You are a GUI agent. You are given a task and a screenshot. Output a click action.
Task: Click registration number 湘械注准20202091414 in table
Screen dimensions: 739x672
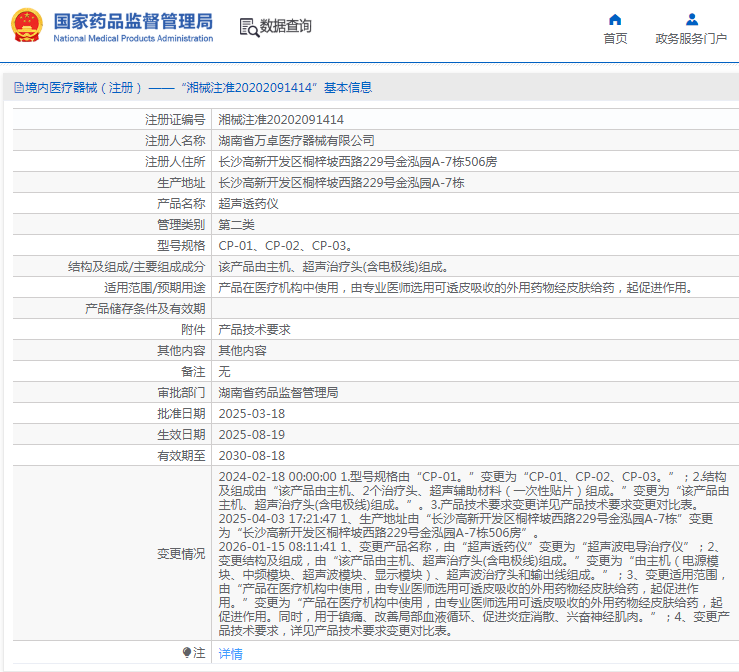pos(273,119)
